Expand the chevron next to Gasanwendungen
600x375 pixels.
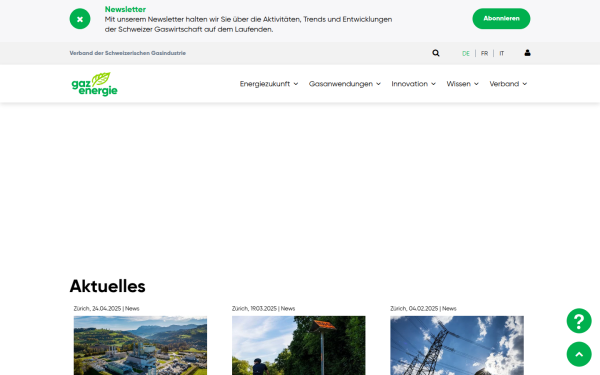(x=378, y=84)
